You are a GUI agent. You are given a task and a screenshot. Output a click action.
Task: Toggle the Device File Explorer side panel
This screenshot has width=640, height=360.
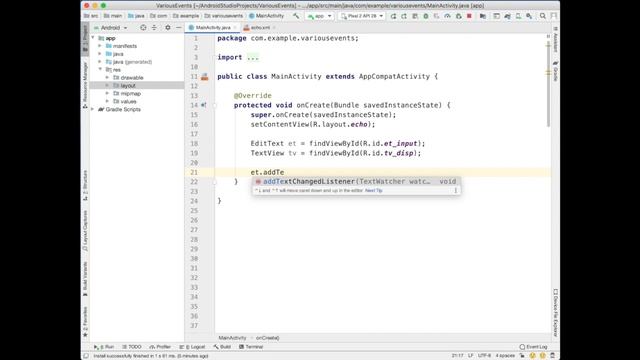(556, 313)
